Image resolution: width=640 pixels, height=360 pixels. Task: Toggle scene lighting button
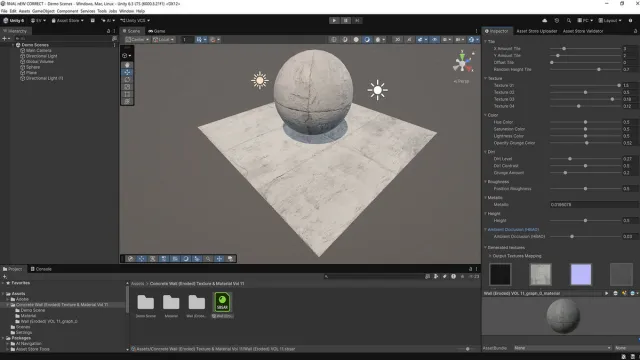pos(409,40)
